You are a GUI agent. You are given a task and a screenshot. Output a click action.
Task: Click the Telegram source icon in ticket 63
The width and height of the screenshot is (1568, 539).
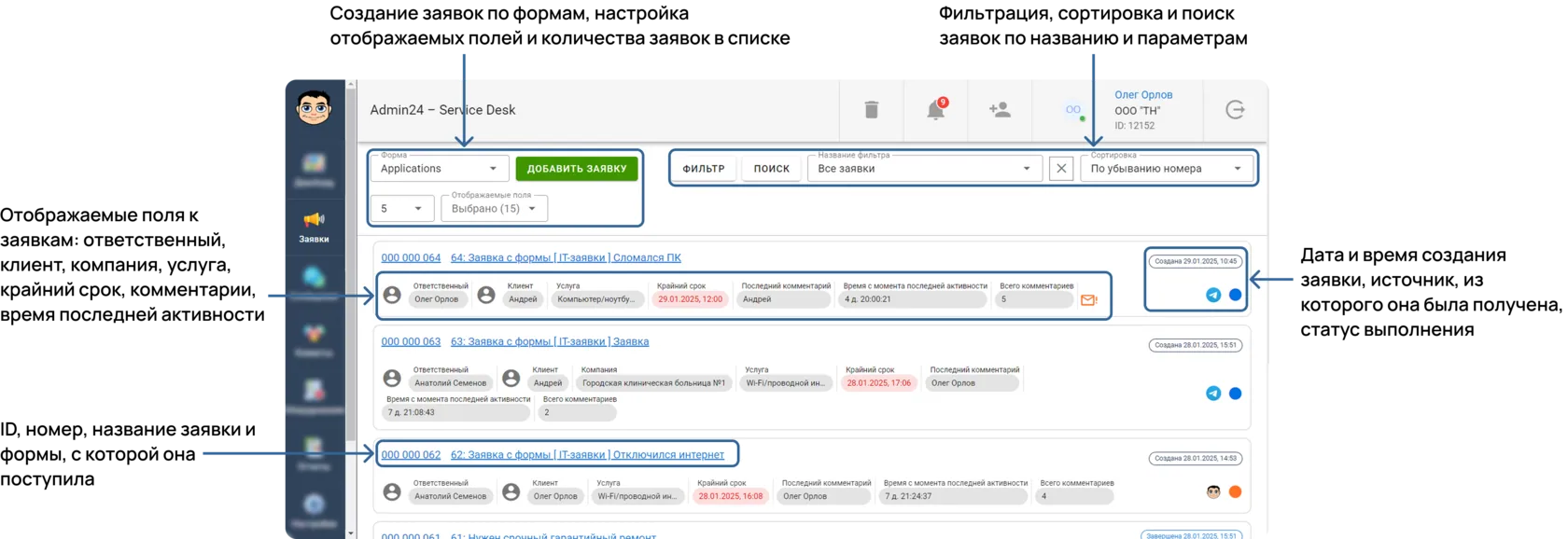pyautogui.click(x=1213, y=394)
